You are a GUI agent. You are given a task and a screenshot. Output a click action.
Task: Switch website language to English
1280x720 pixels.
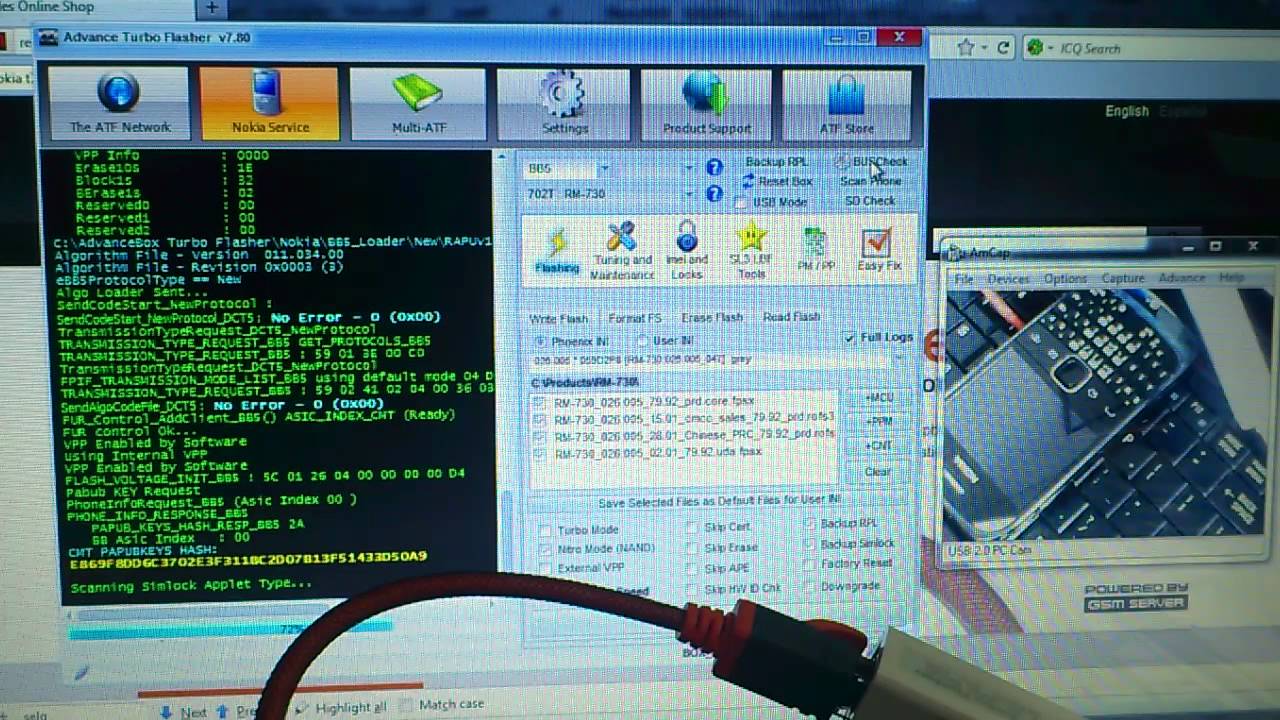[1127, 111]
